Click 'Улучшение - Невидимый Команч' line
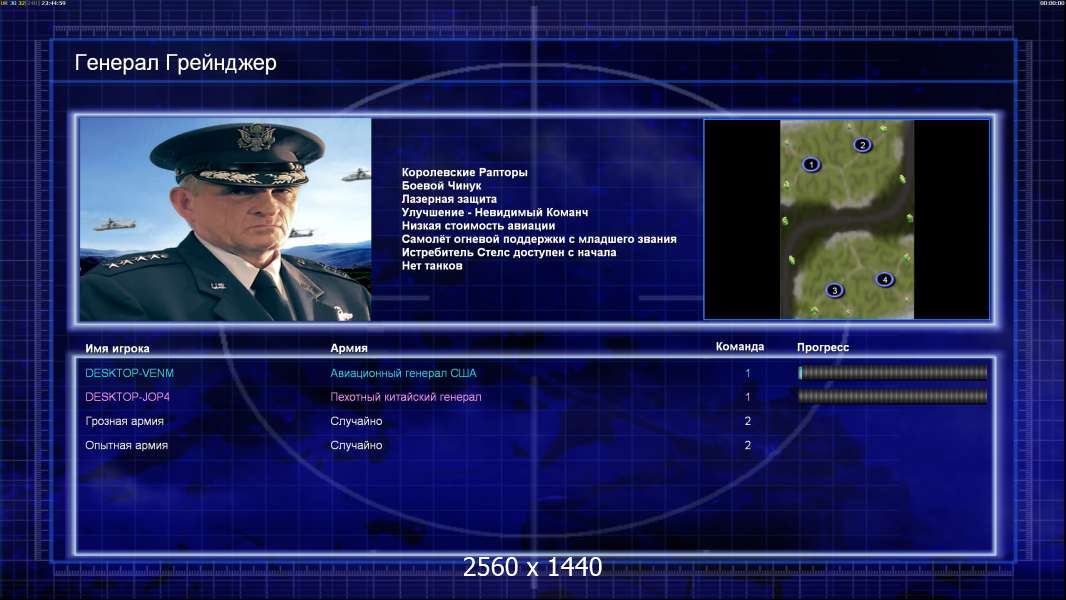This screenshot has height=600, width=1066. tap(495, 212)
